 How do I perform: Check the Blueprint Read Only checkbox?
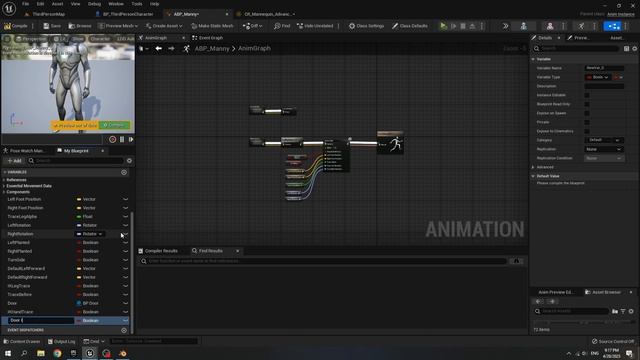[x=587, y=104]
